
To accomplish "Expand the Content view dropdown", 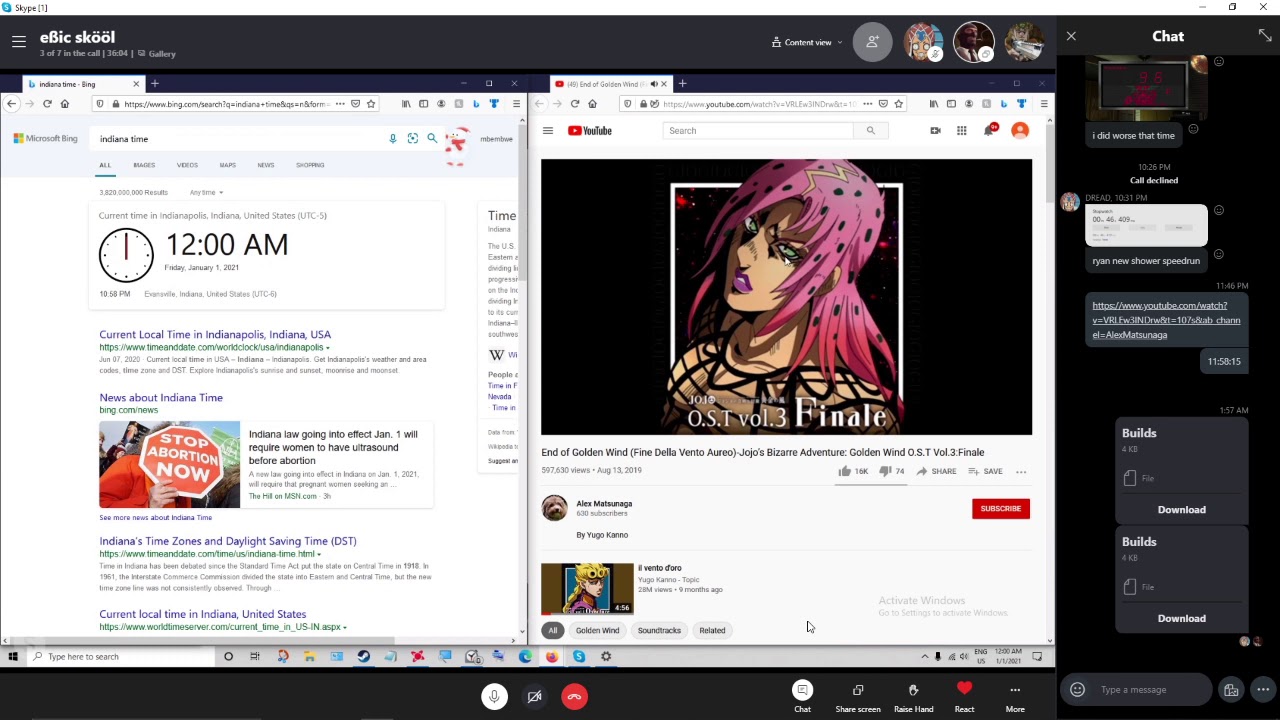I will pyautogui.click(x=807, y=42).
